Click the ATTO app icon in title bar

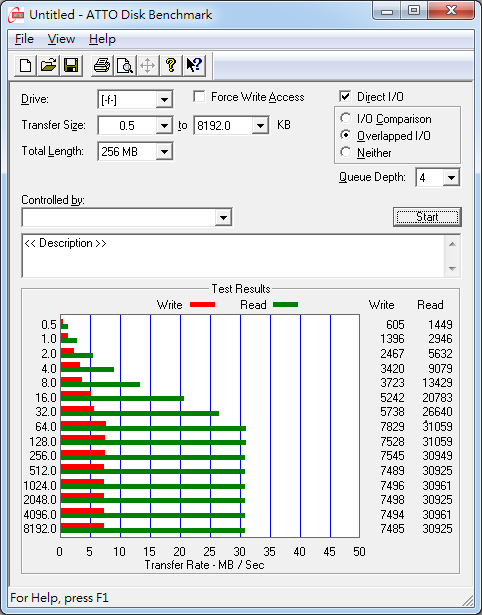point(16,15)
